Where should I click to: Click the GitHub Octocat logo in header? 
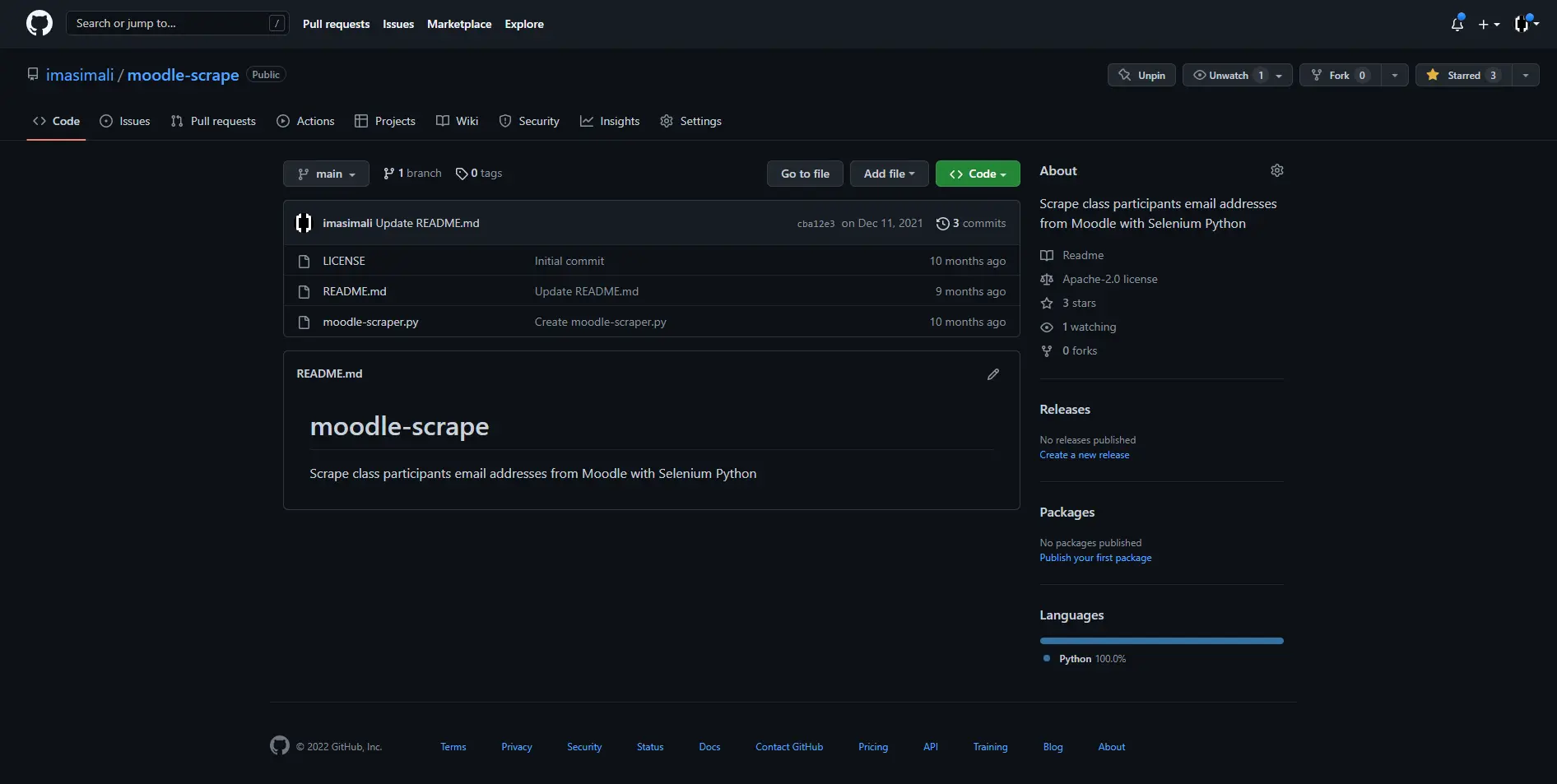(x=40, y=23)
